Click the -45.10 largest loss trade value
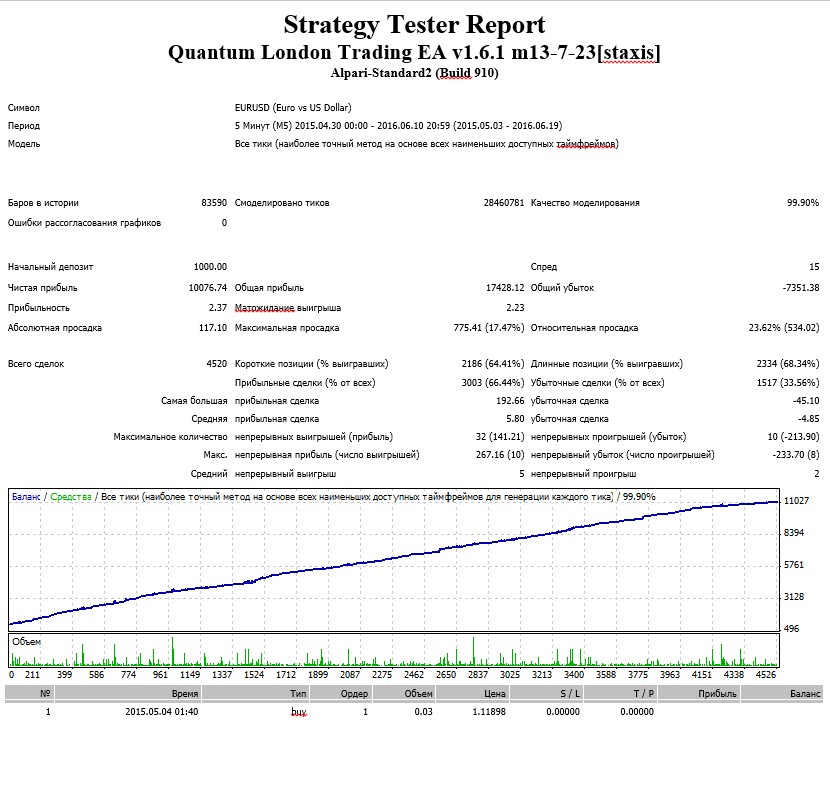830x791 pixels. (x=806, y=401)
